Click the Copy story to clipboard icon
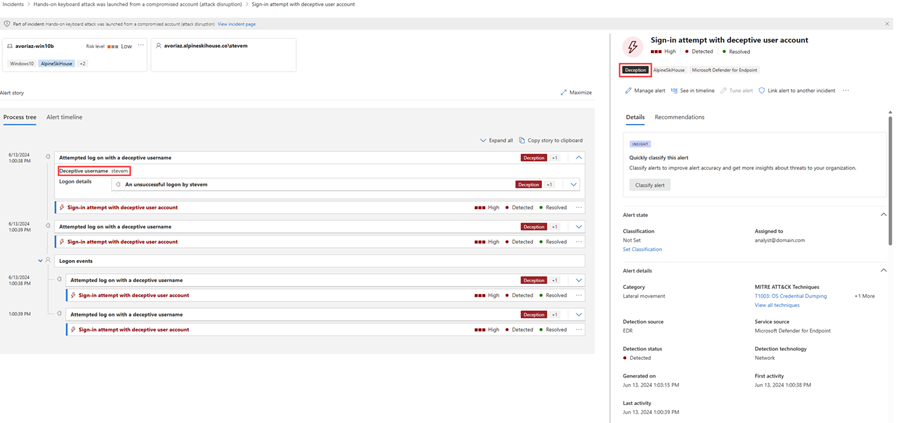 [522, 141]
